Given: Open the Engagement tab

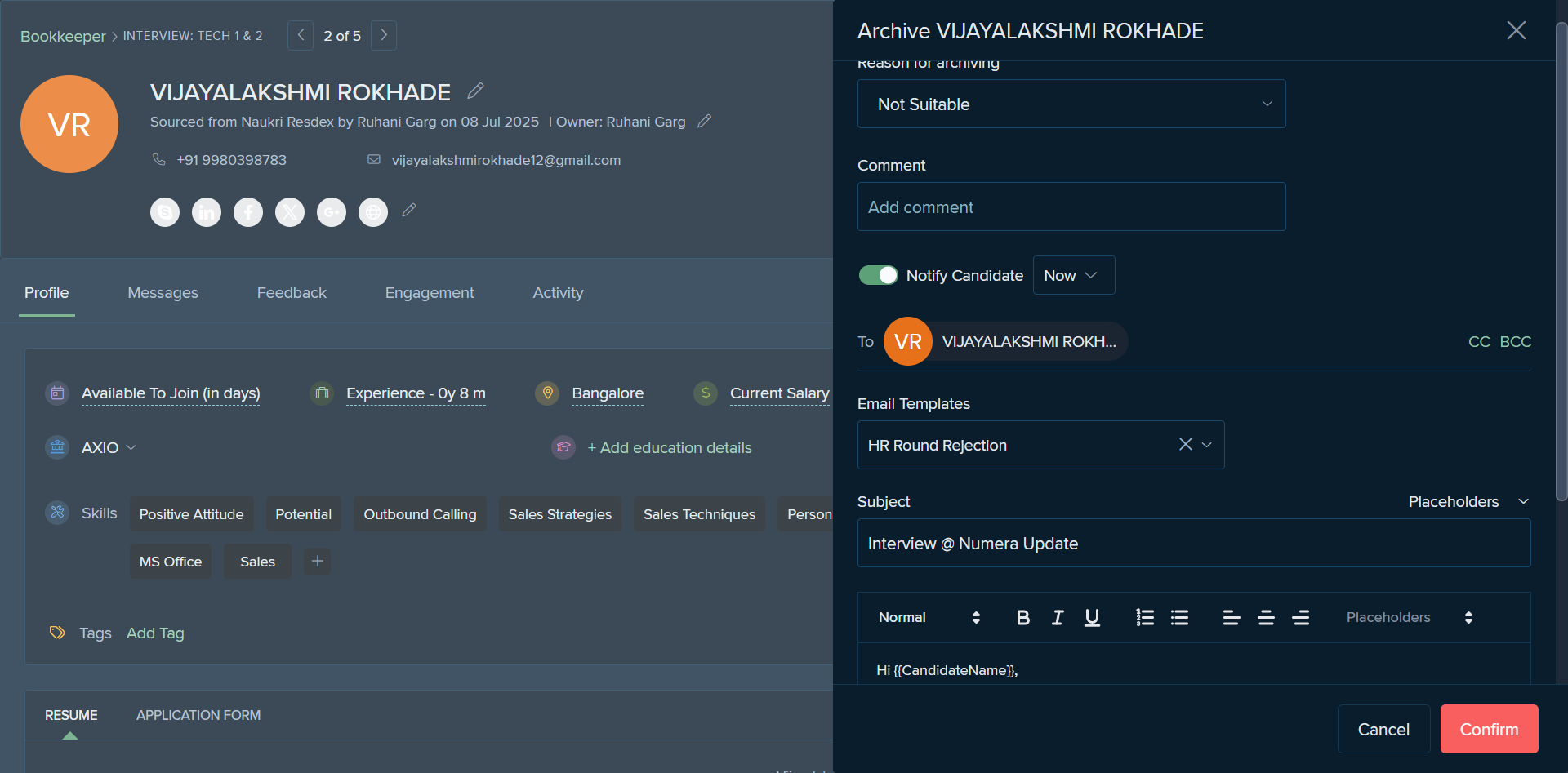Looking at the screenshot, I should 430,292.
